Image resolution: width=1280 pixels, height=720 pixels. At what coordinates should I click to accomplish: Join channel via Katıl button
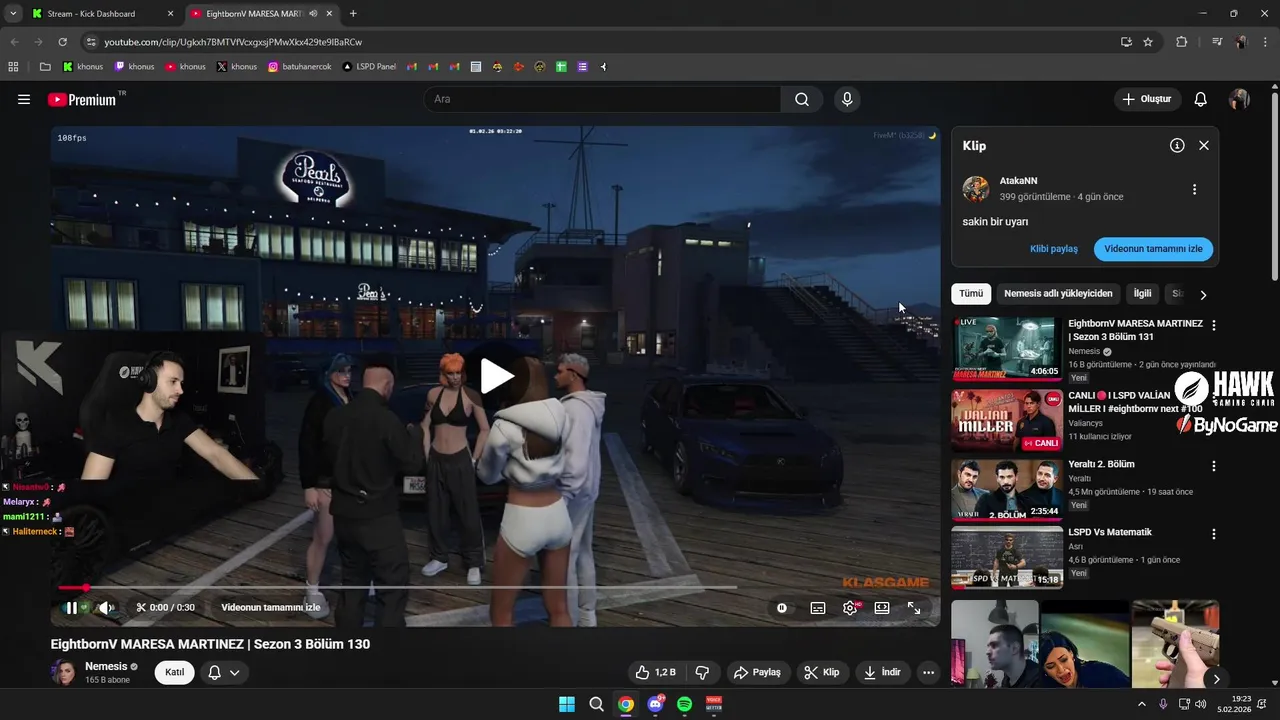tap(174, 672)
